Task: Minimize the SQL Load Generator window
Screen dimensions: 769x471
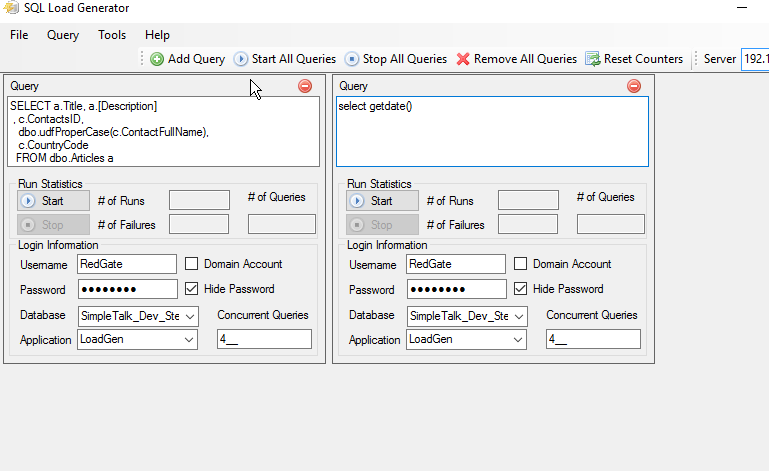Action: pyautogui.click(x=742, y=8)
